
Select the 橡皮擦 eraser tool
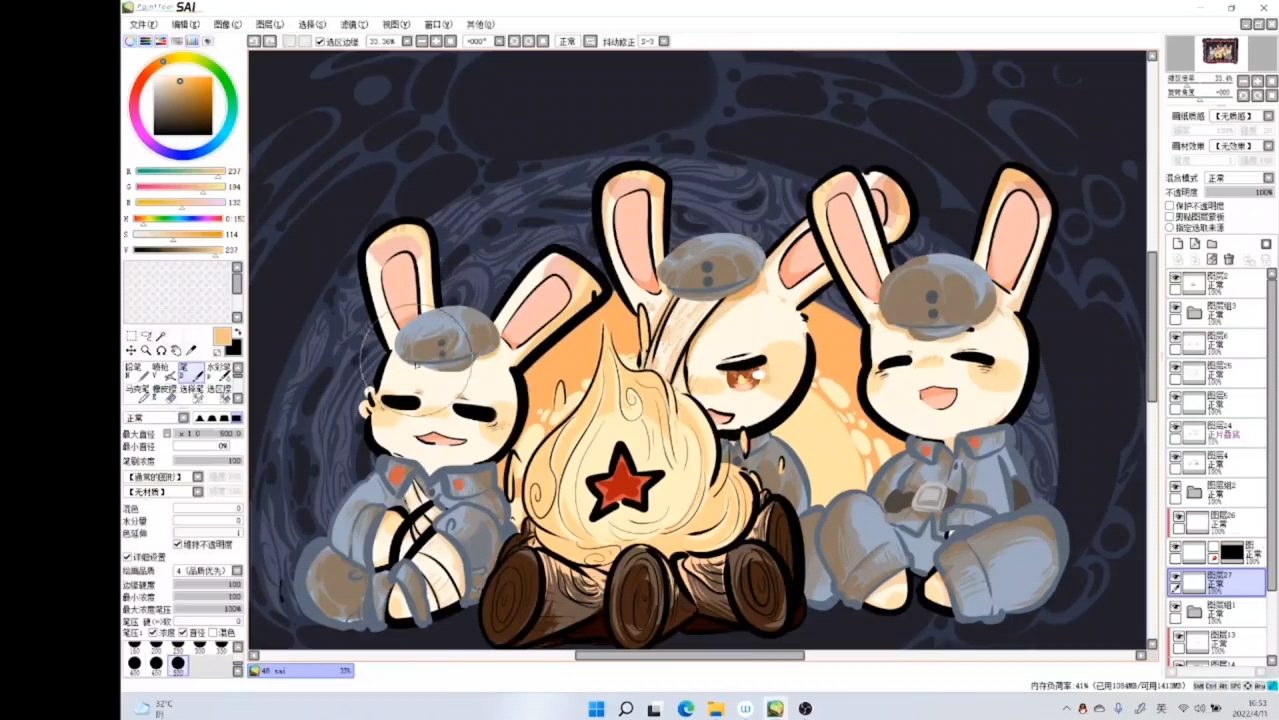click(x=163, y=394)
